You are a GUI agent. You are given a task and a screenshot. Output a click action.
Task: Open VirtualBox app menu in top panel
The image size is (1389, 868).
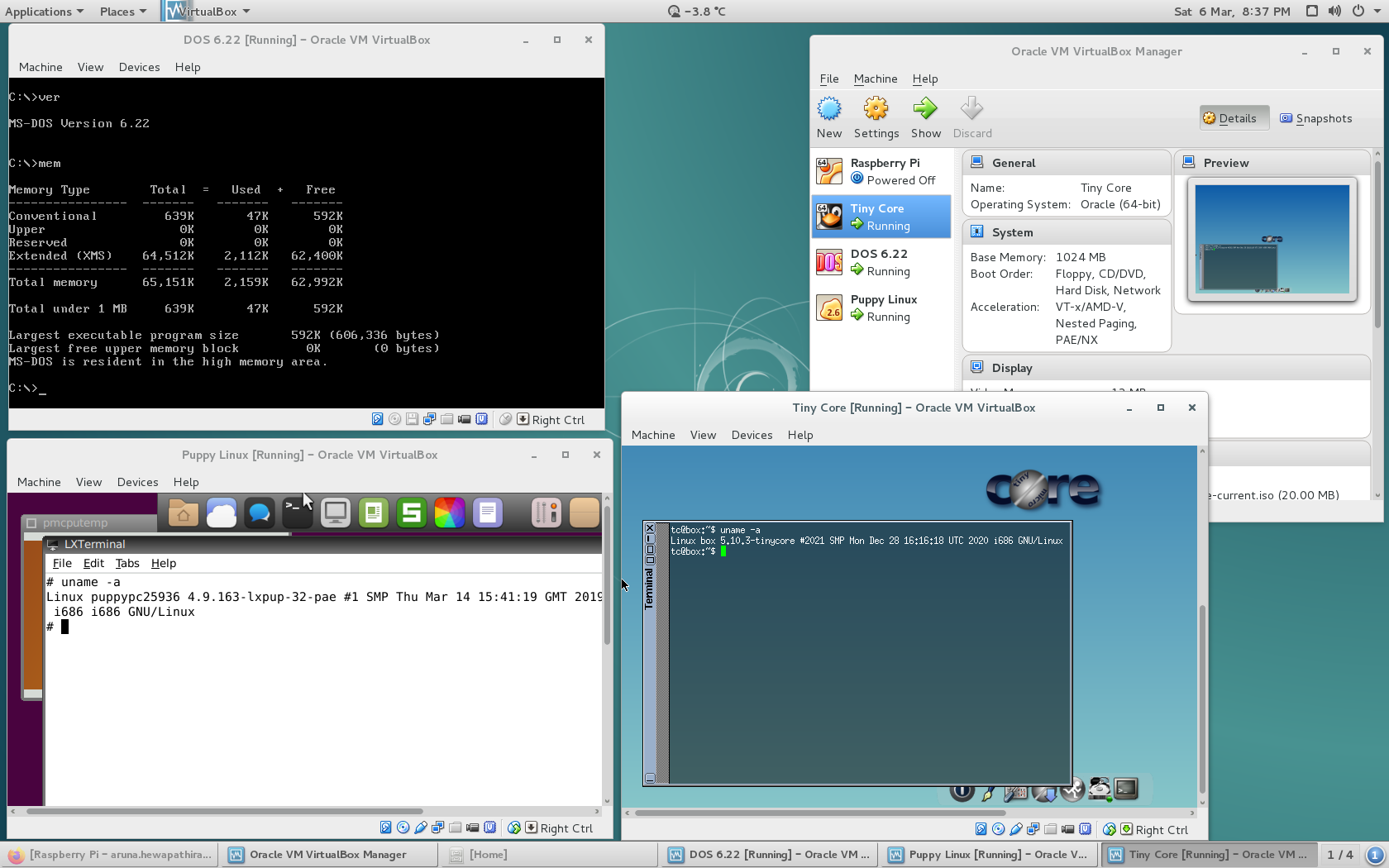[208, 12]
